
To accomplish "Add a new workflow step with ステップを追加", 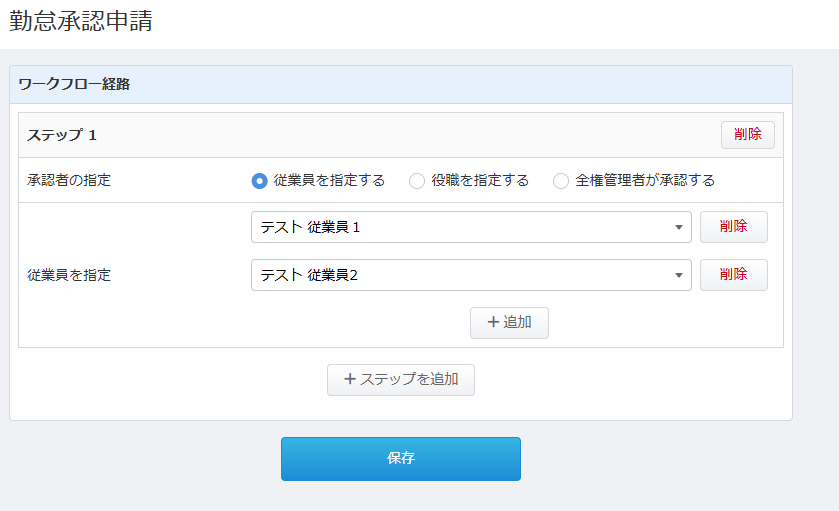I will click(x=400, y=379).
